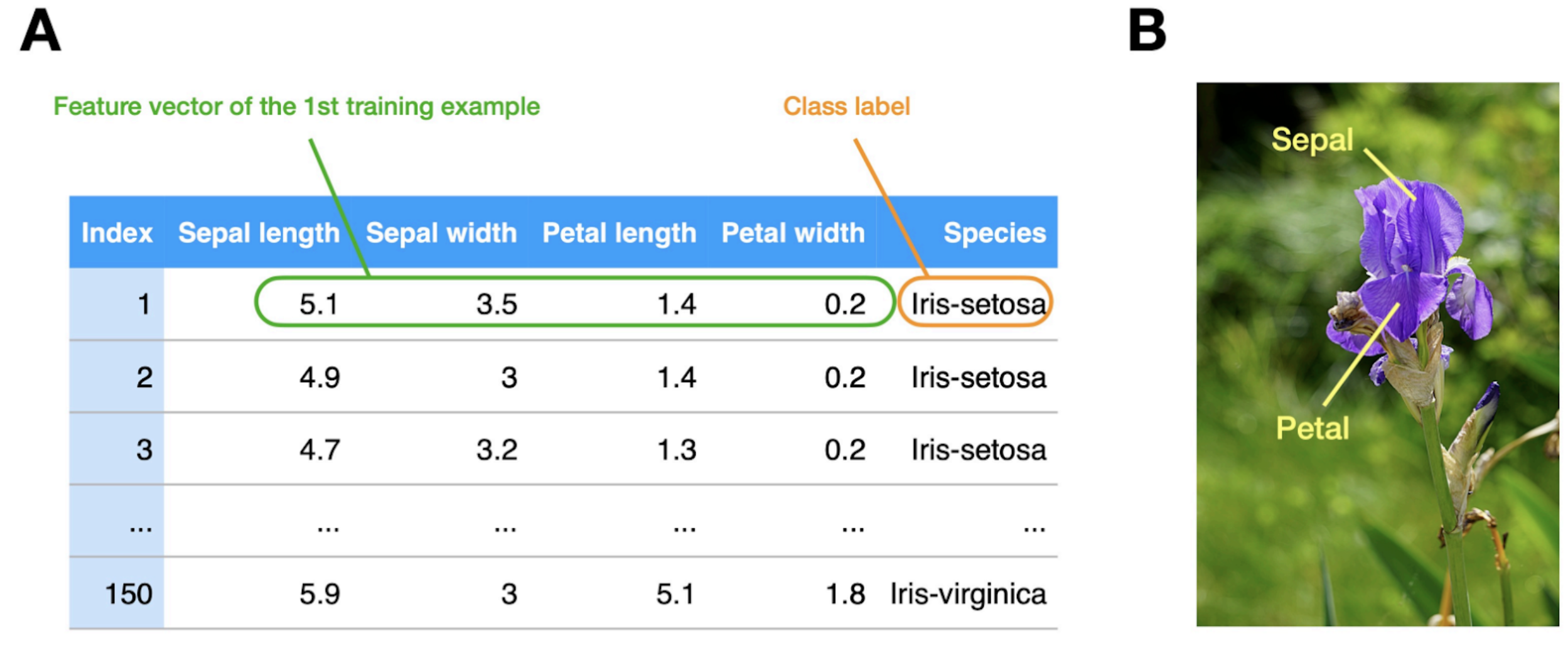The width and height of the screenshot is (1568, 648).
Task: Click the petal width value 1.8
Action: coord(845,594)
